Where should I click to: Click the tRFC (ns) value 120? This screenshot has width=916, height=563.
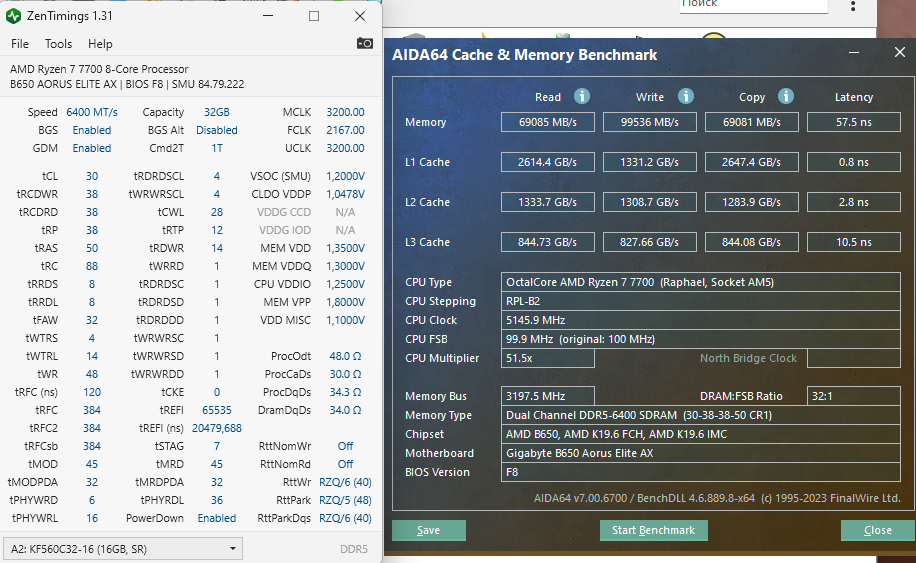pyautogui.click(x=92, y=392)
